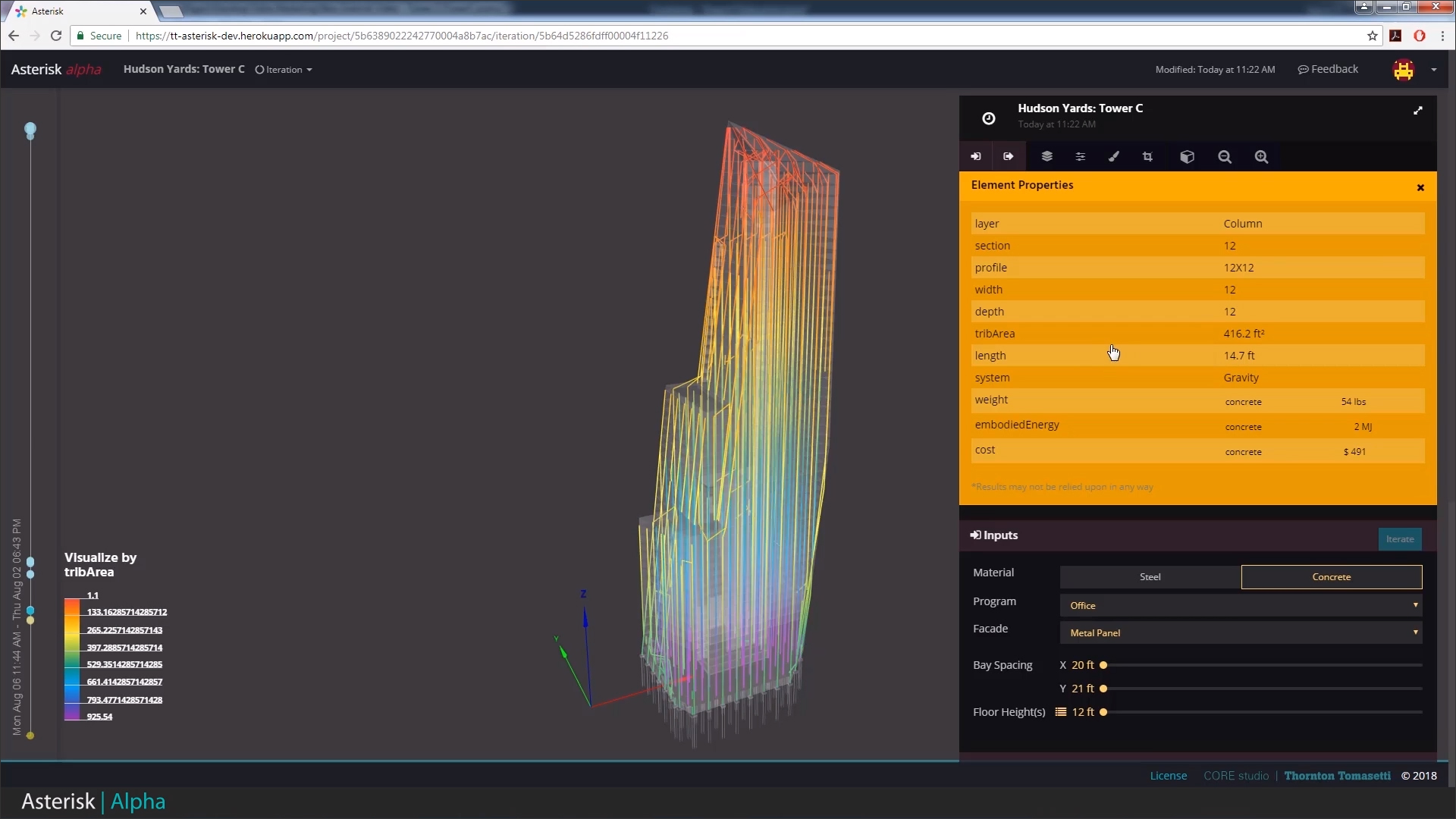The width and height of the screenshot is (1456, 819).
Task: Switch to the Asterisk browser tab
Action: tap(80, 11)
